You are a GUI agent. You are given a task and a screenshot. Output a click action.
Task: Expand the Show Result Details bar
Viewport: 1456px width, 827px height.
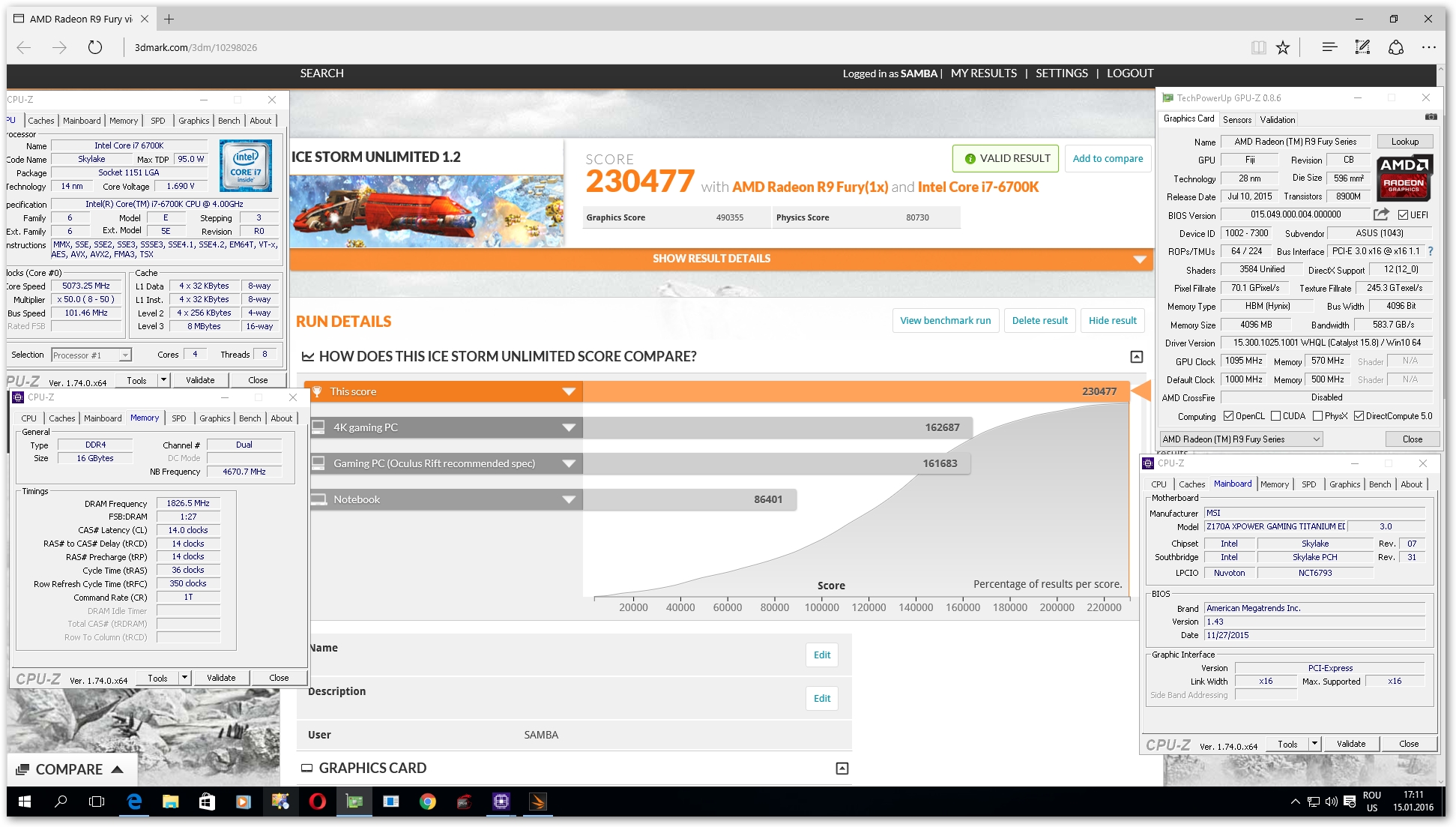pyautogui.click(x=721, y=259)
